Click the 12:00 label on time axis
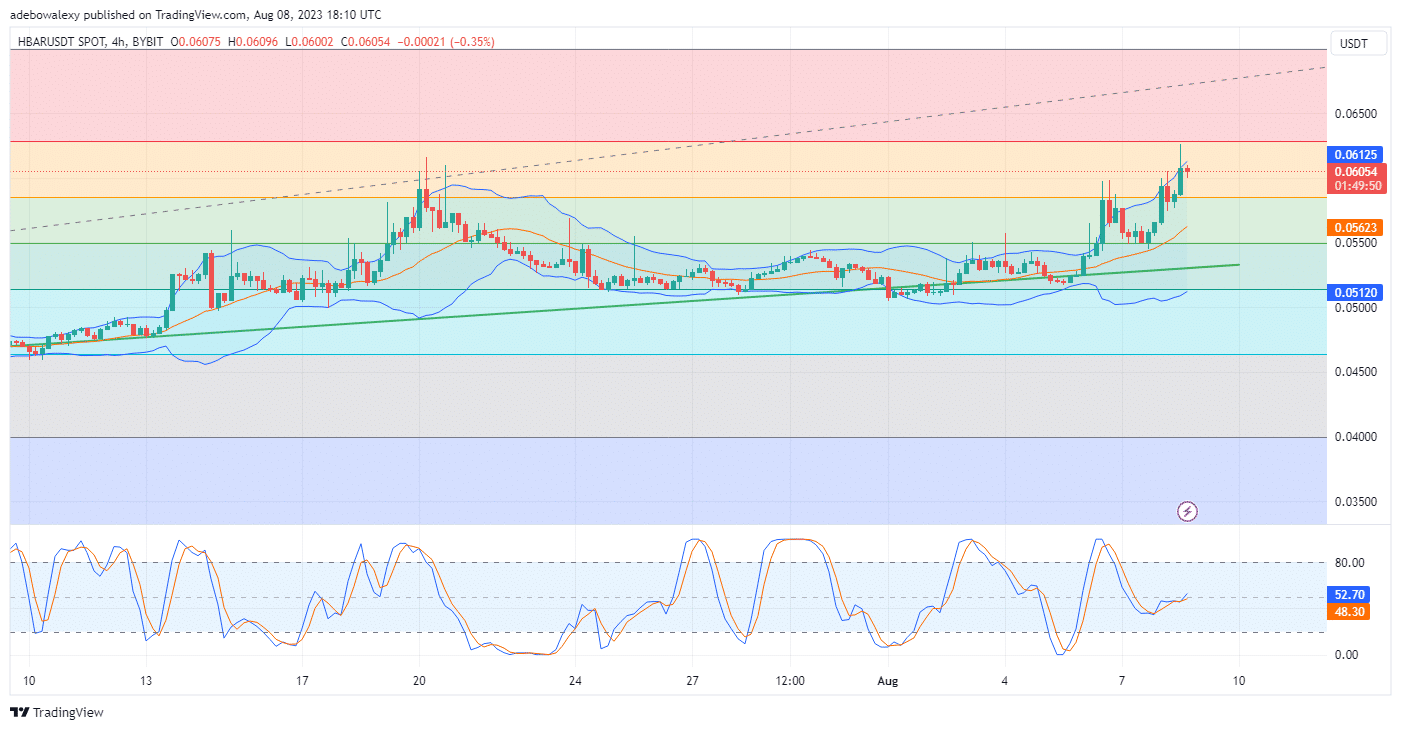 790,681
